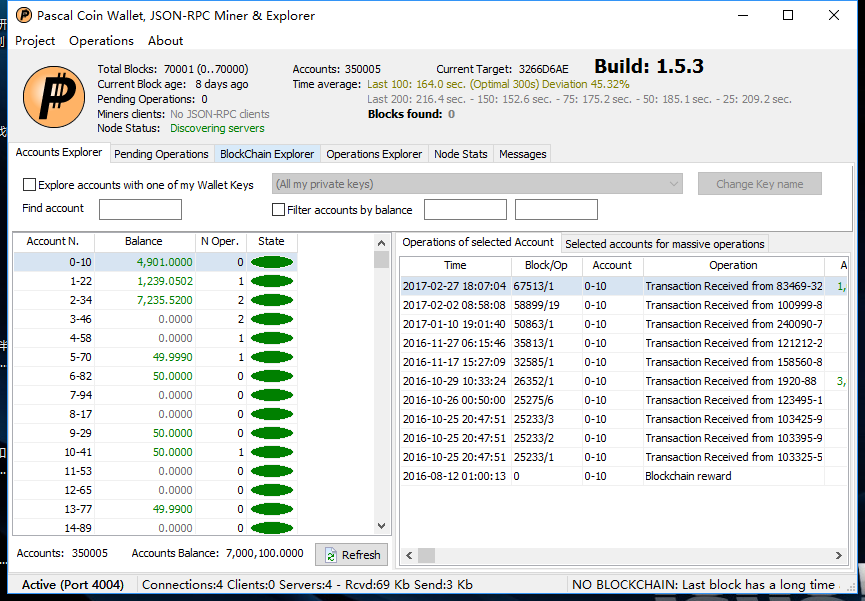Open the About menu
Image resolution: width=865 pixels, height=601 pixels.
coord(165,41)
